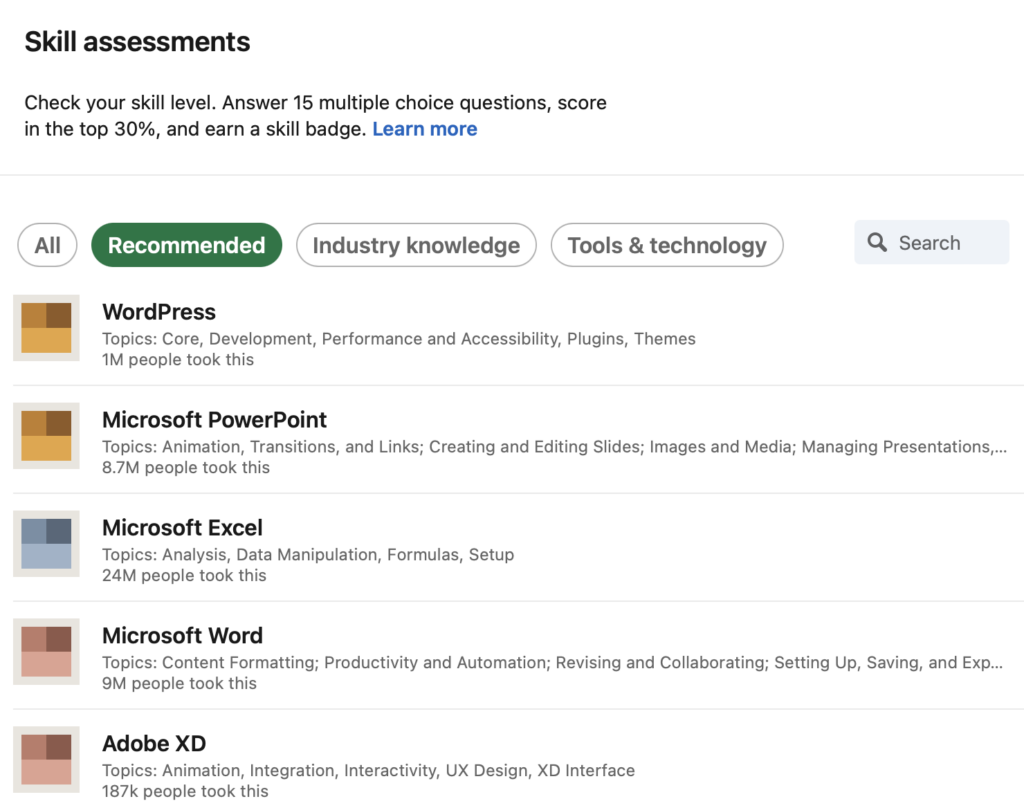Image resolution: width=1024 pixels, height=808 pixels.
Task: Select the Industry knowledge filter
Action: pos(416,245)
